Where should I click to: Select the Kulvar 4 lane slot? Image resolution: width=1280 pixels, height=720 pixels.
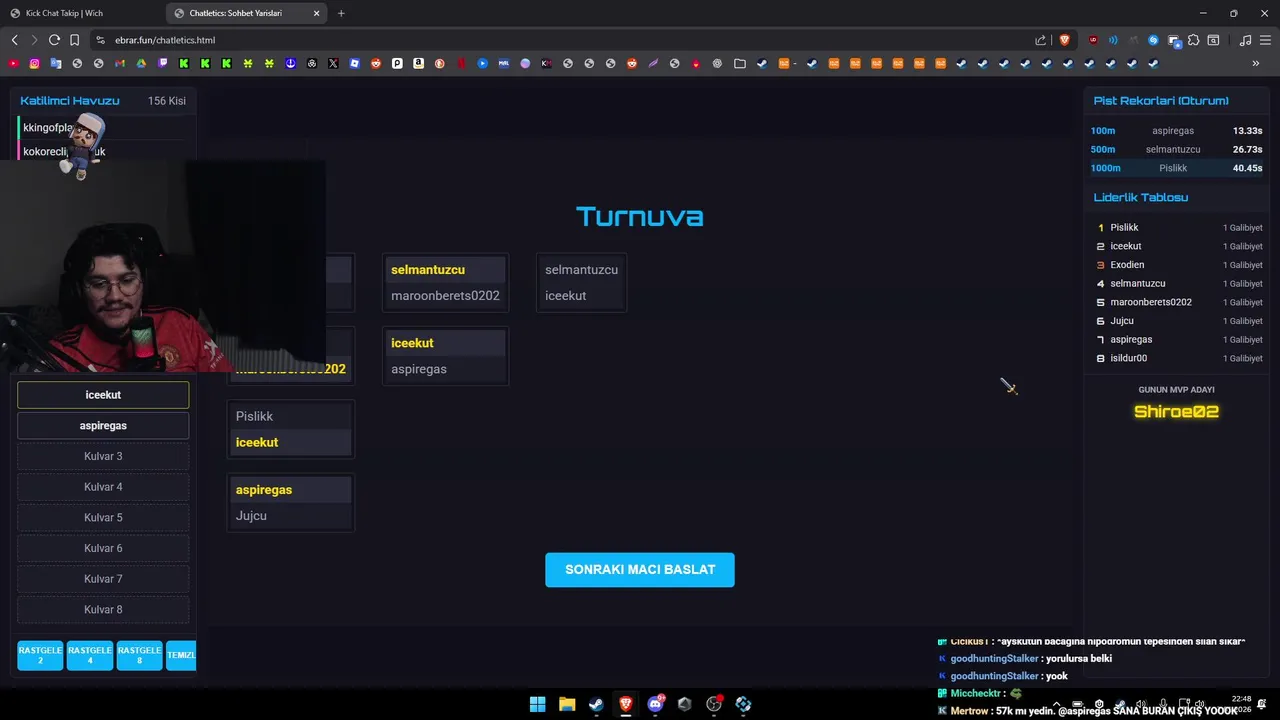[x=103, y=487]
